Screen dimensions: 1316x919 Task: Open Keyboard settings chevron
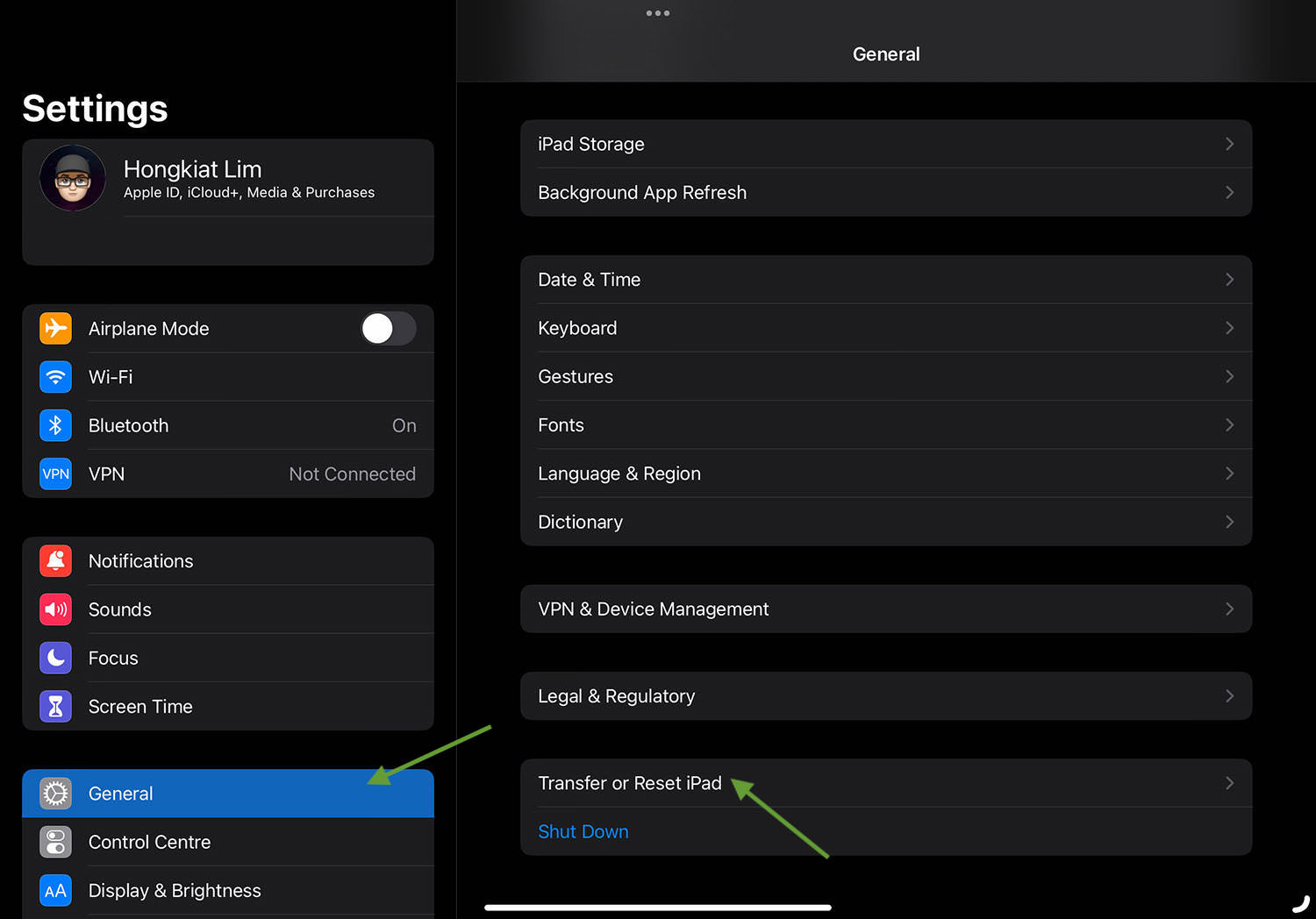point(1229,328)
